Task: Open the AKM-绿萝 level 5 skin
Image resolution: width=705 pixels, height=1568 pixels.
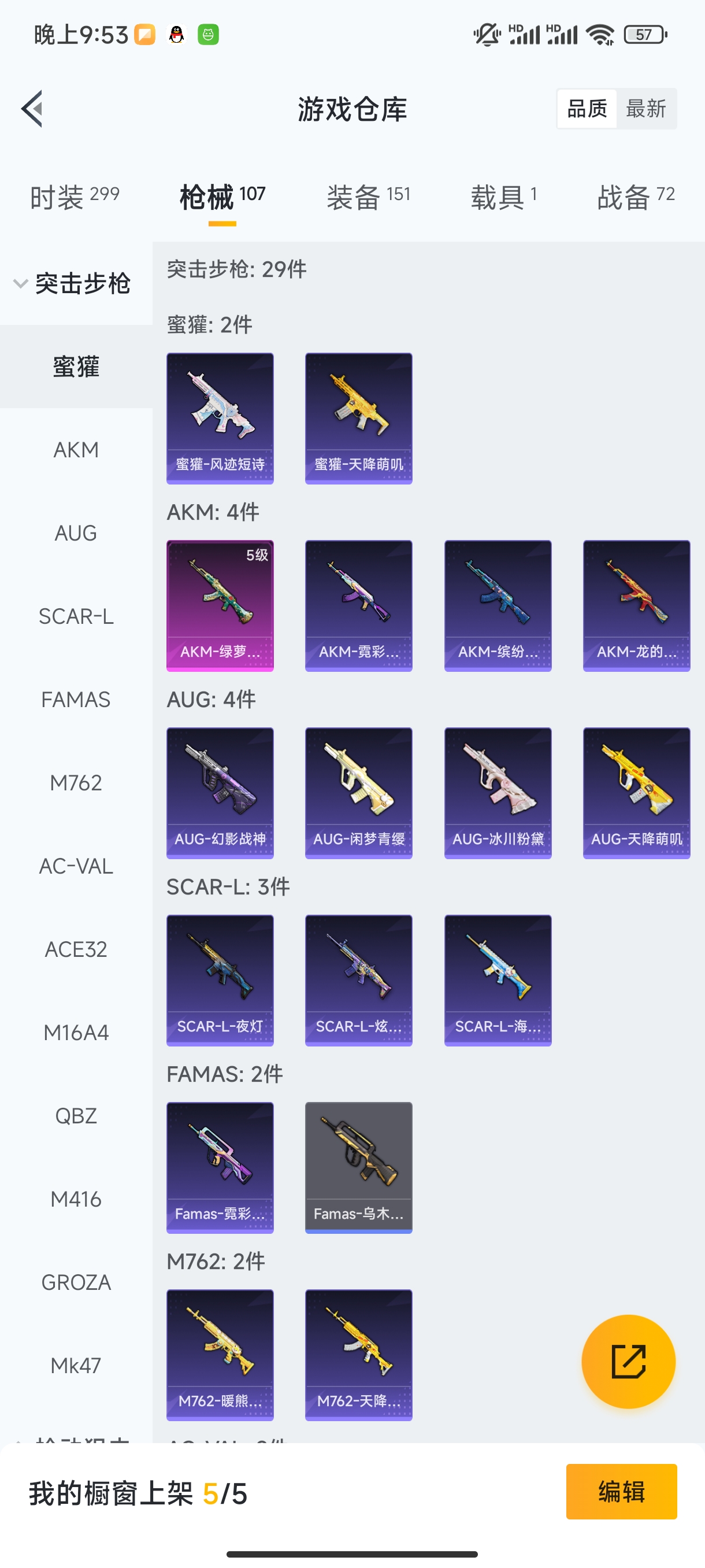Action: 220,606
